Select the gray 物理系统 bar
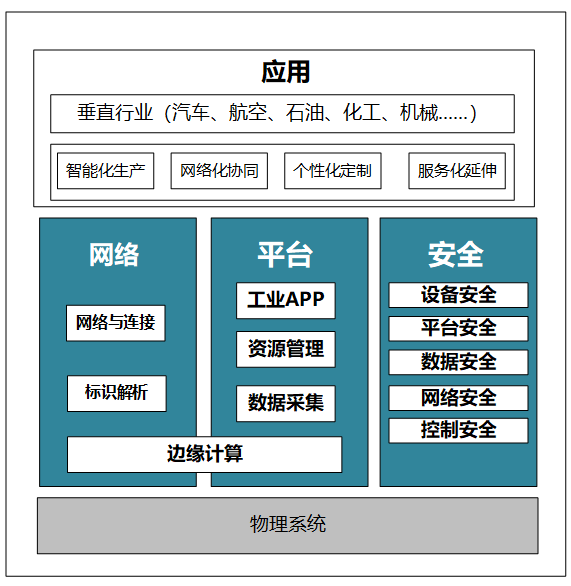The image size is (571, 586). pos(288,525)
